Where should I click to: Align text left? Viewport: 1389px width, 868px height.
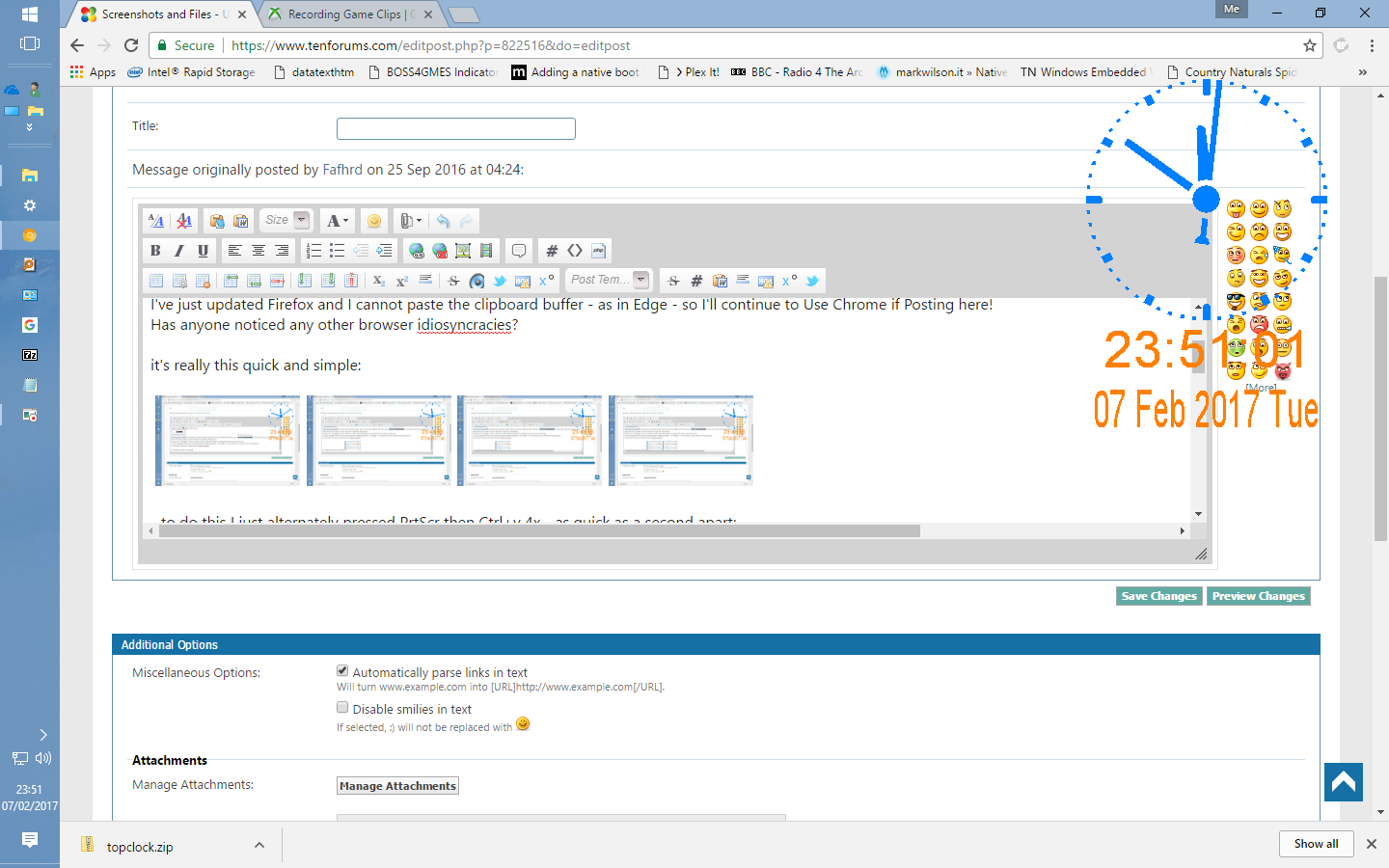pyautogui.click(x=234, y=251)
